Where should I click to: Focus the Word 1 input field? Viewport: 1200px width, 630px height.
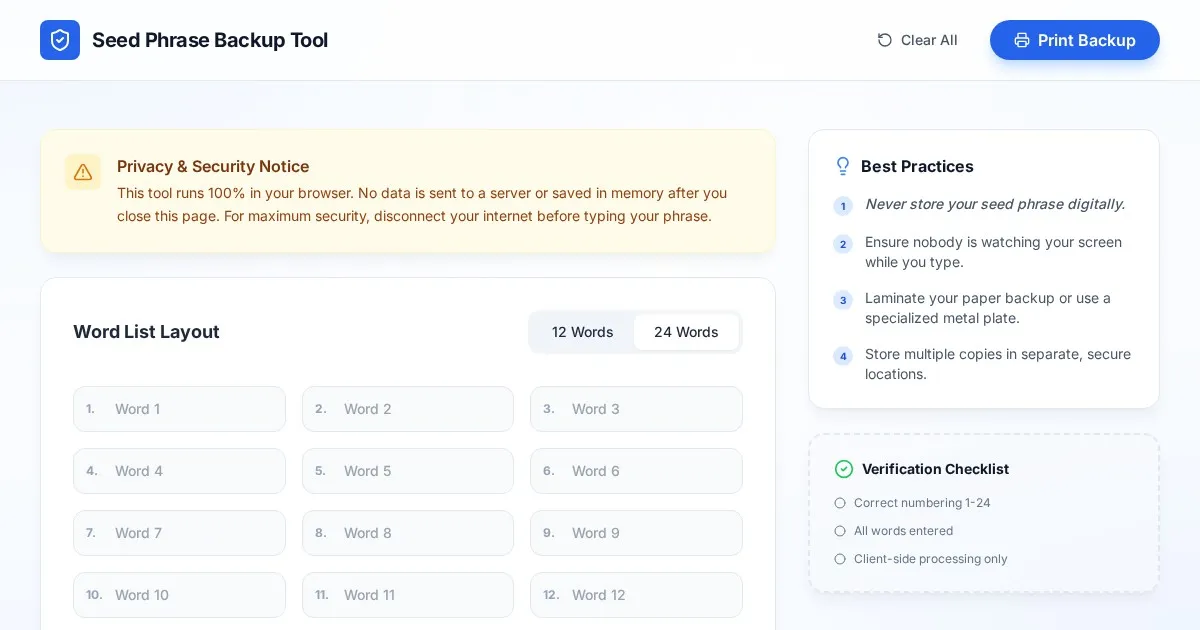tap(190, 409)
